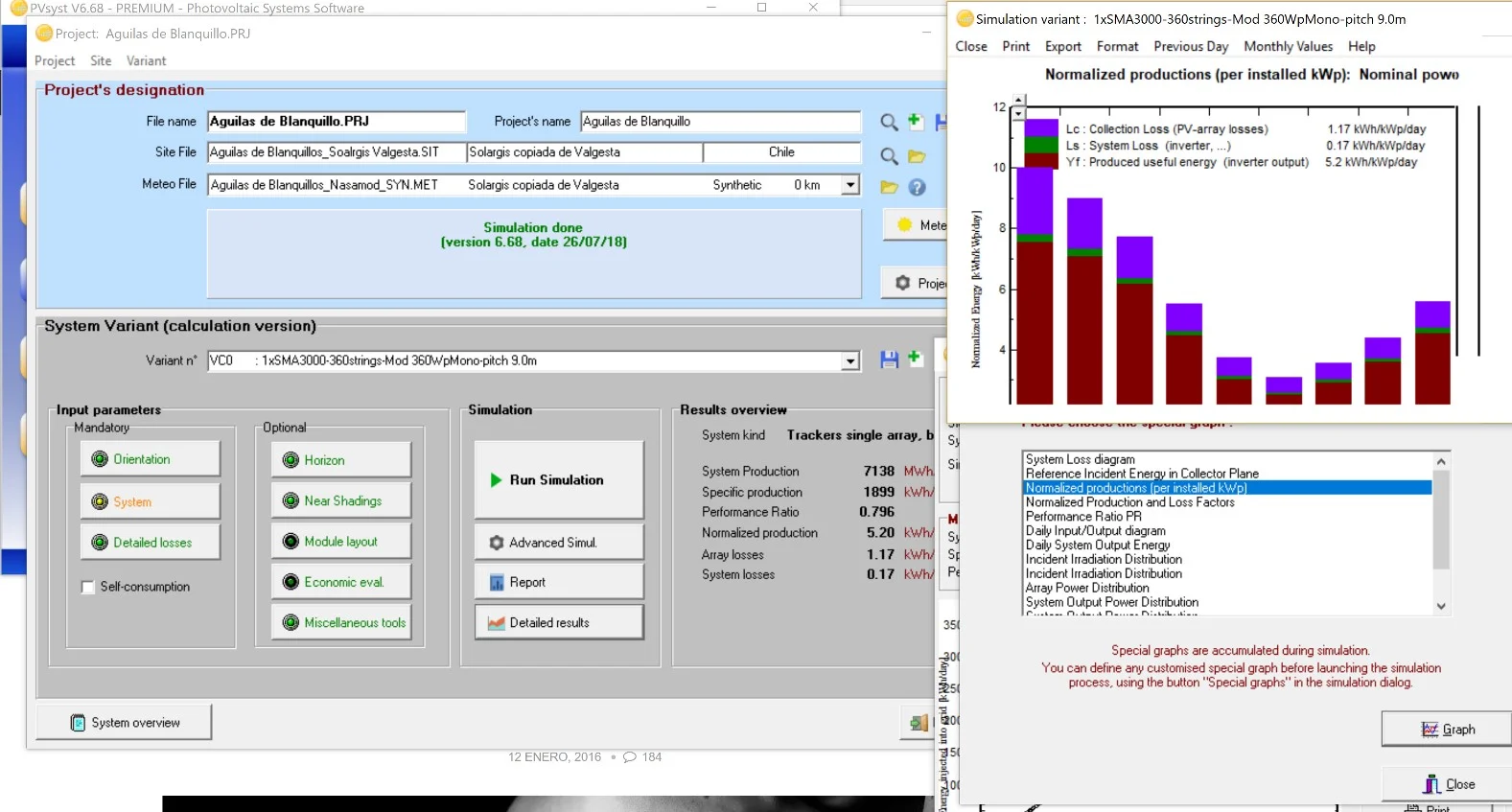This screenshot has height=812, width=1512.
Task: Open the Format menu in graph window
Action: (x=1118, y=46)
